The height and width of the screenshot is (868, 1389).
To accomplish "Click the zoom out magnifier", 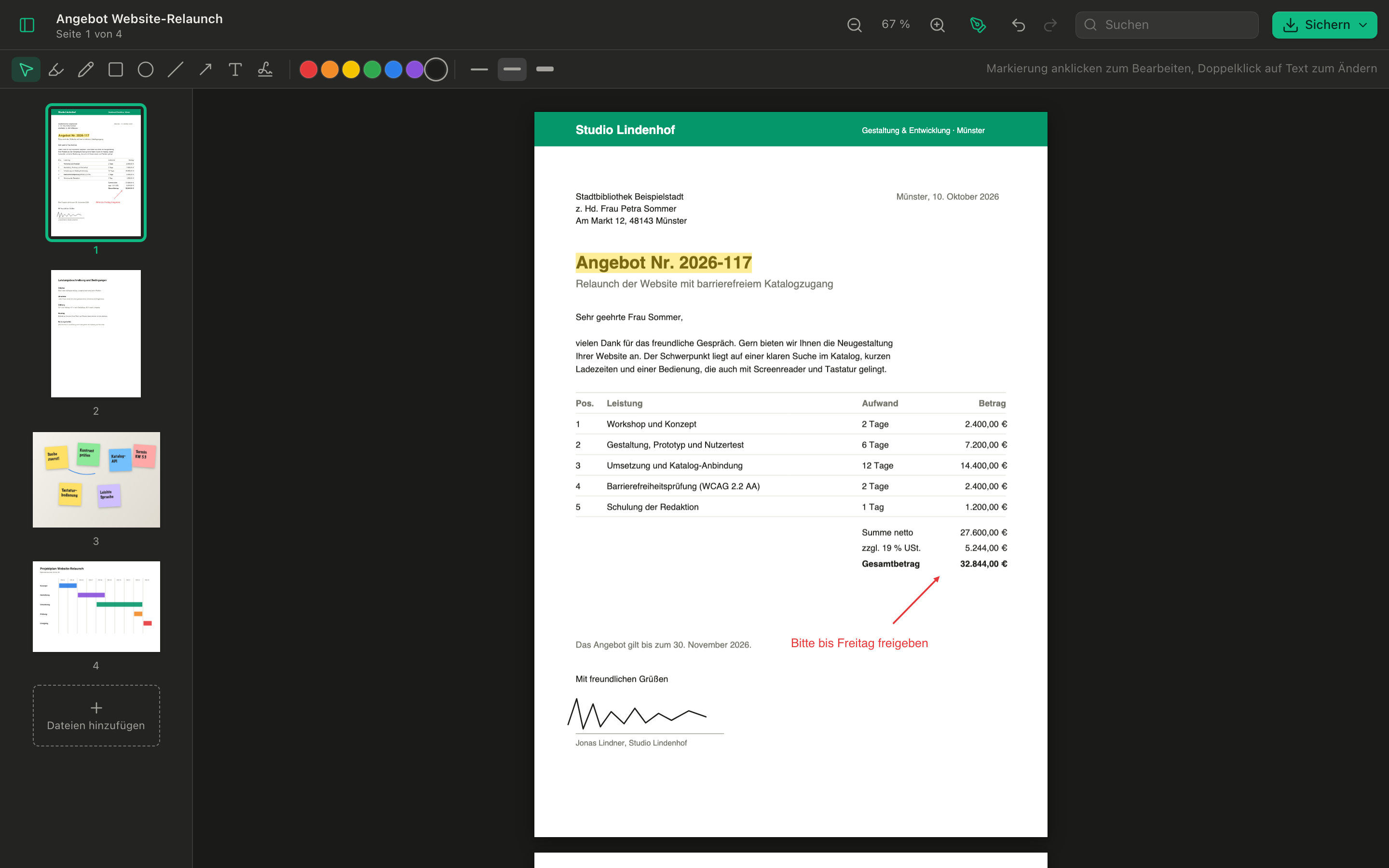I will [854, 25].
